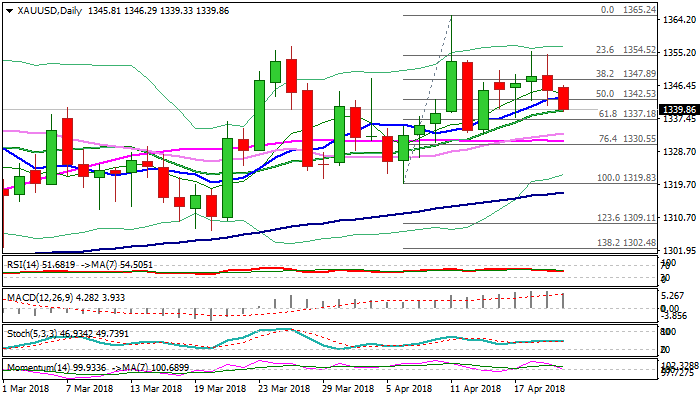The image size is (700, 400).
Task: Select the 23.6 Fibonacci level label
Action: (x=625, y=49)
